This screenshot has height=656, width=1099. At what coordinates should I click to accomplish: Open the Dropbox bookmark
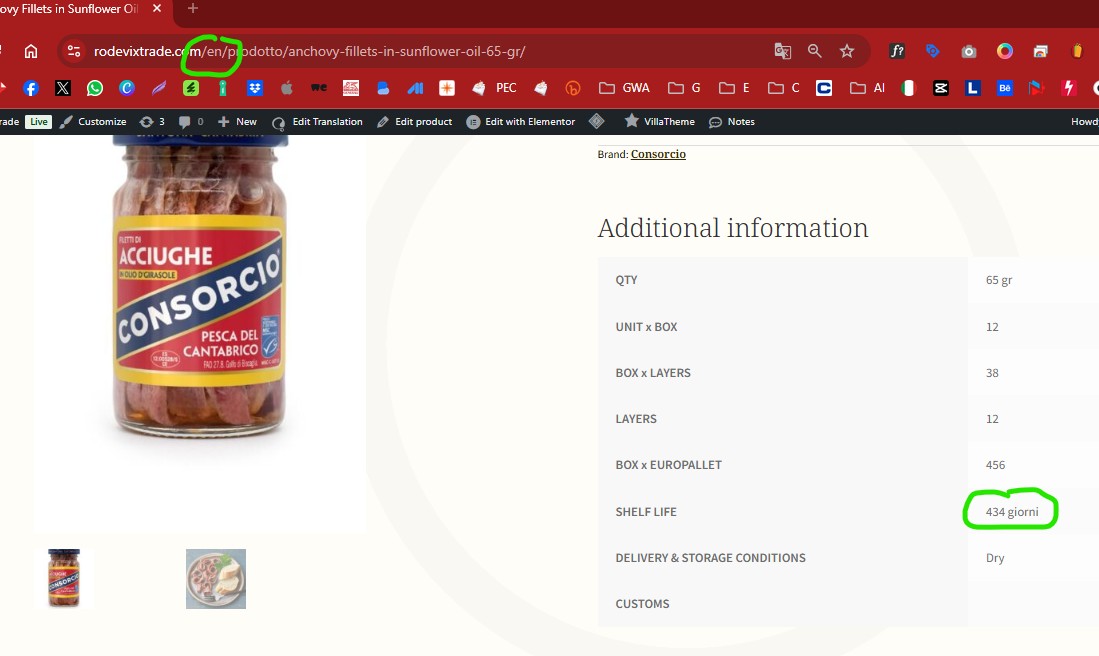click(254, 88)
